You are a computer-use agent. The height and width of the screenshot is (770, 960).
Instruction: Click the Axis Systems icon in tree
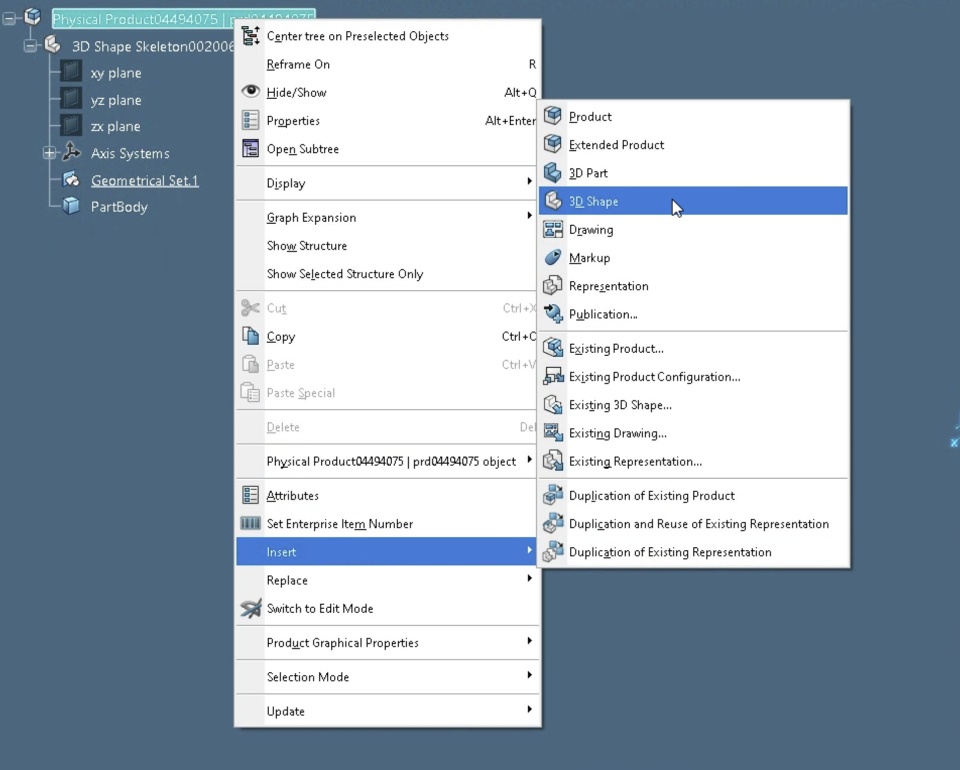coord(71,153)
